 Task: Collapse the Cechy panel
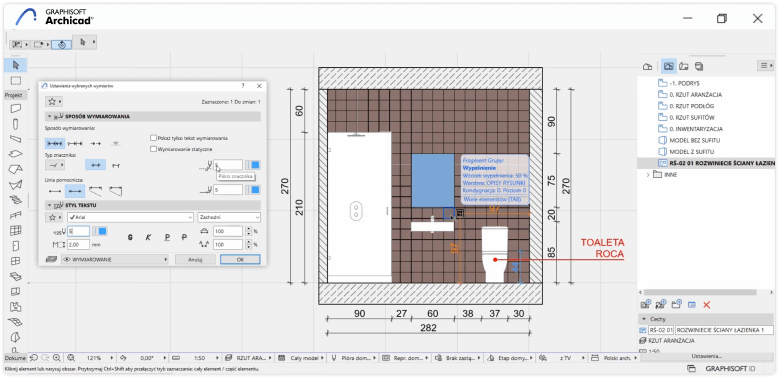[x=644, y=319]
